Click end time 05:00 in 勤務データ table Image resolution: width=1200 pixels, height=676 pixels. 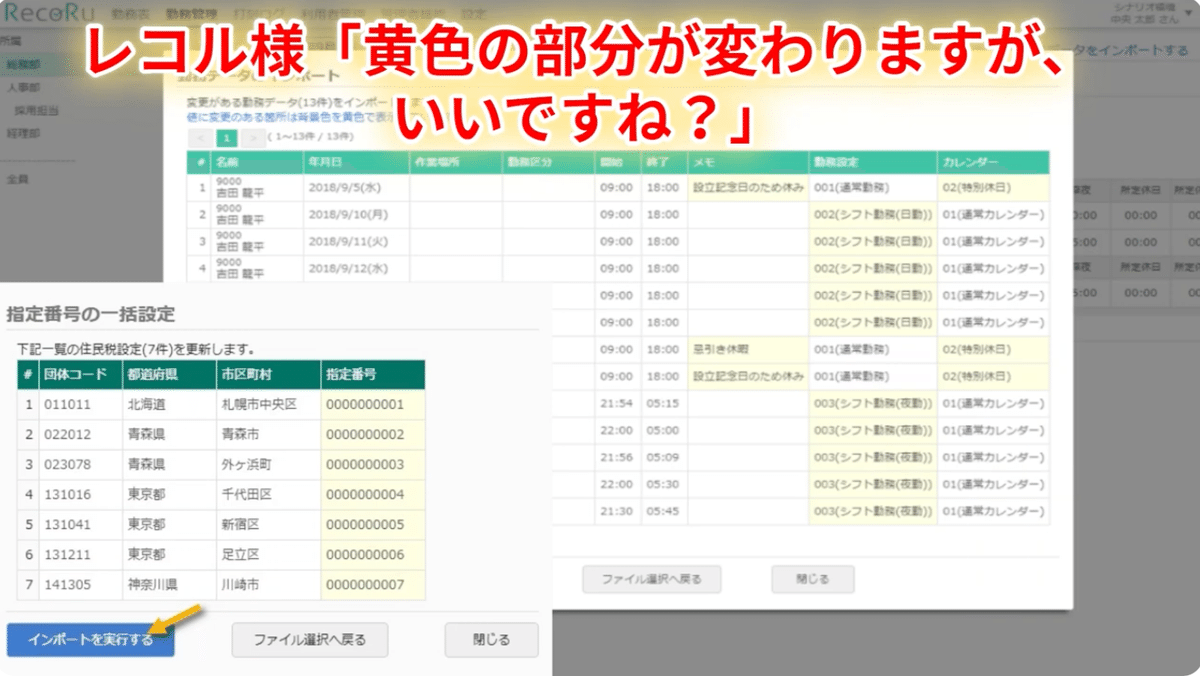coord(663,430)
